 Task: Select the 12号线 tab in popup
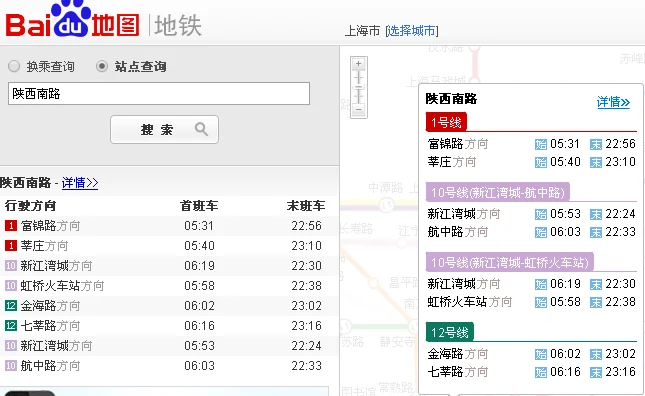point(450,332)
